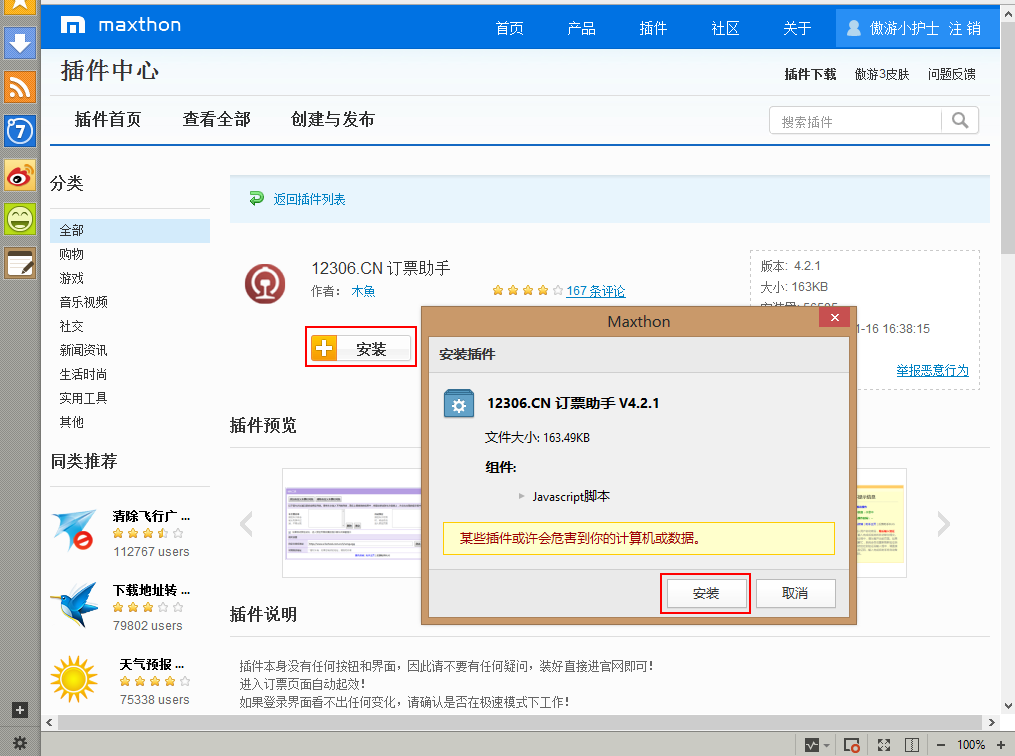The width and height of the screenshot is (1015, 756).
Task: Click the 清除飞行广告 paper plane icon
Action: tap(72, 530)
